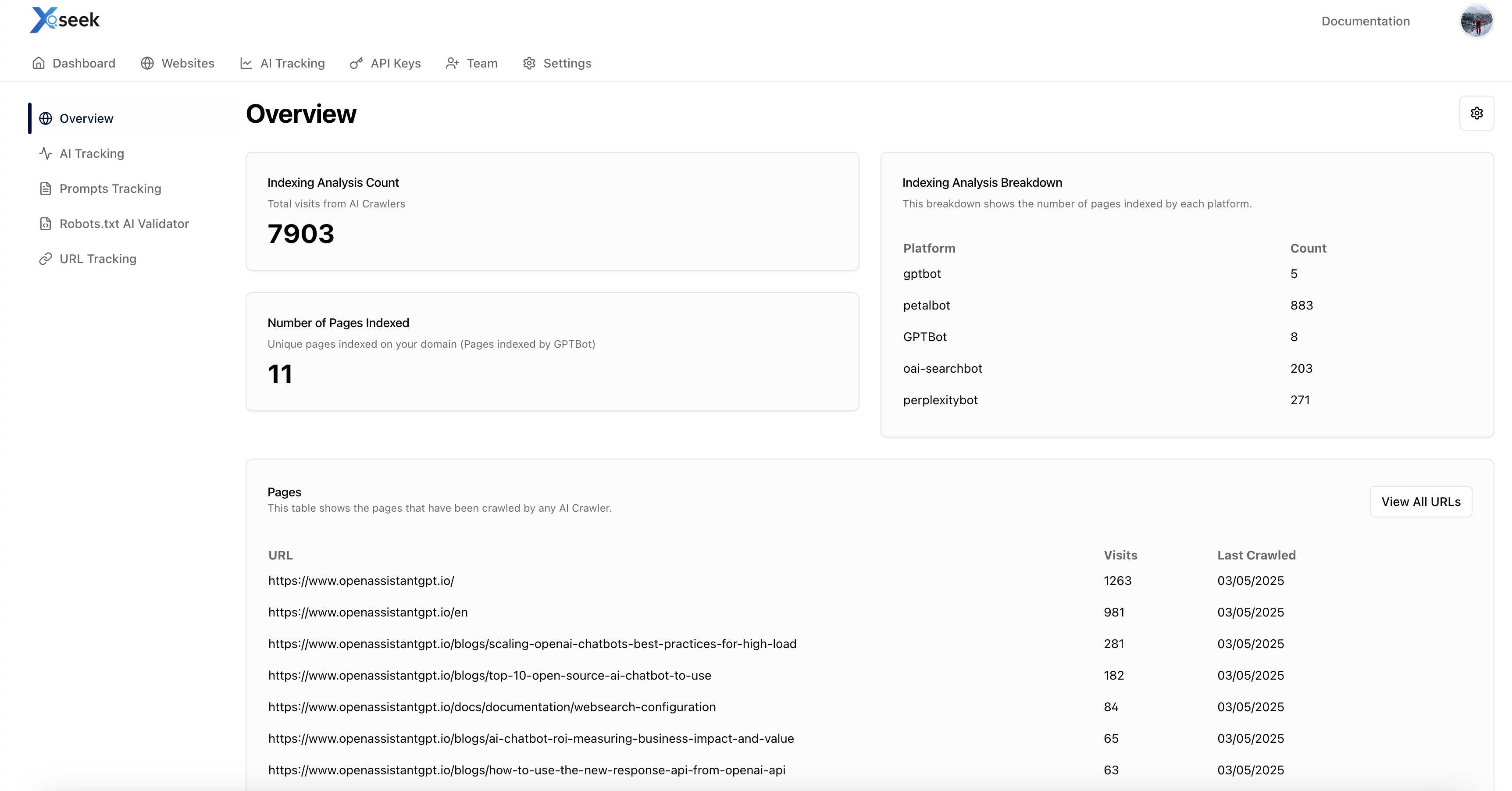Click the Settings gear icon in top nav

coord(529,63)
